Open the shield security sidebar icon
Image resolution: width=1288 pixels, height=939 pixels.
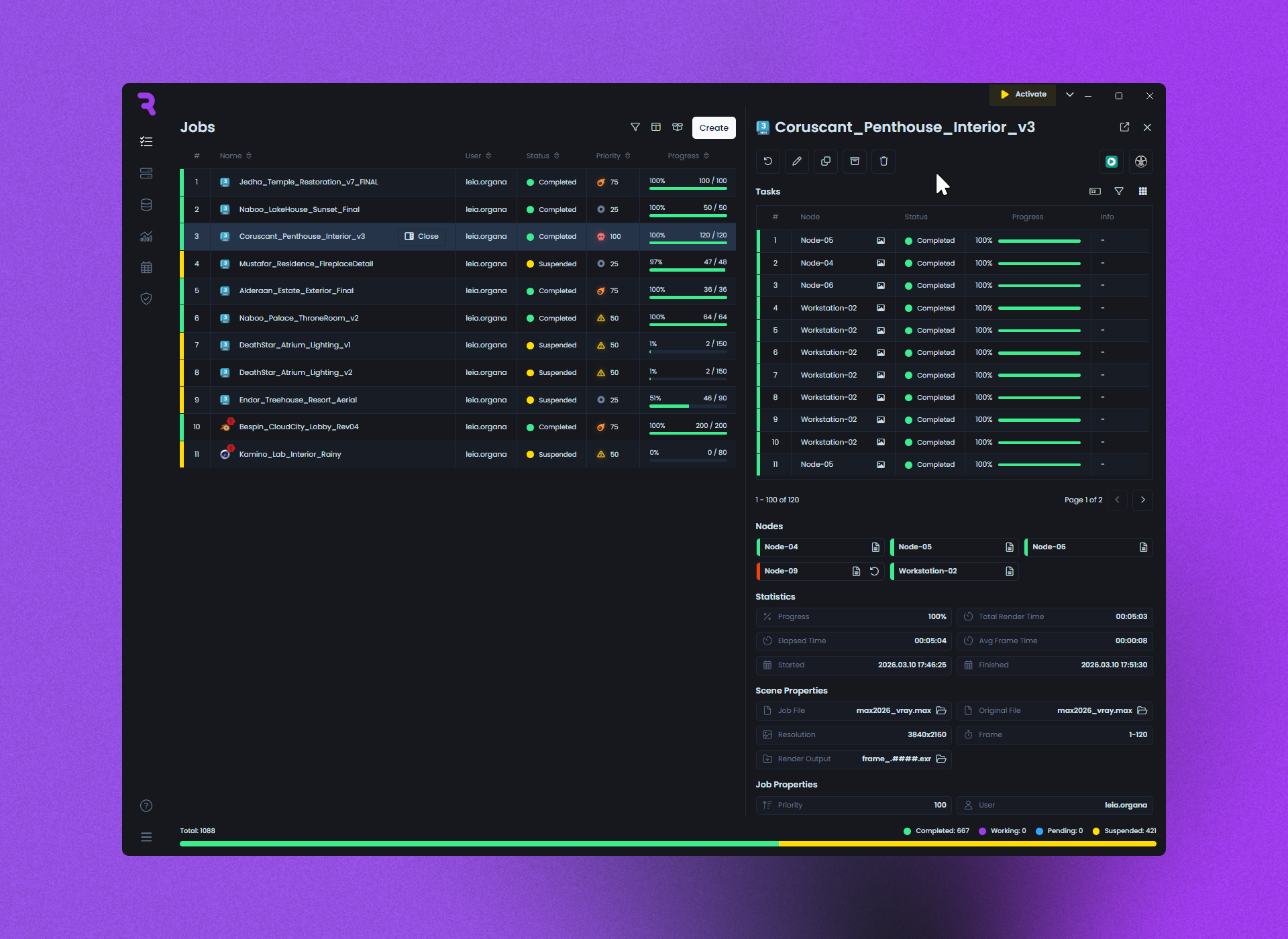(x=146, y=298)
